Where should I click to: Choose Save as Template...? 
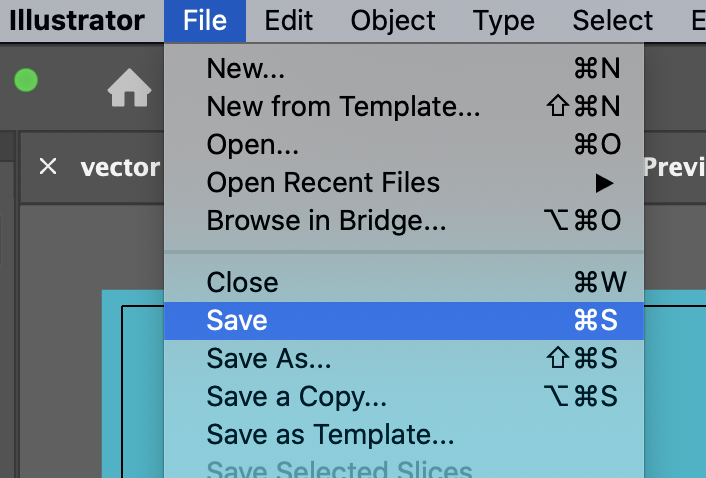(404, 435)
